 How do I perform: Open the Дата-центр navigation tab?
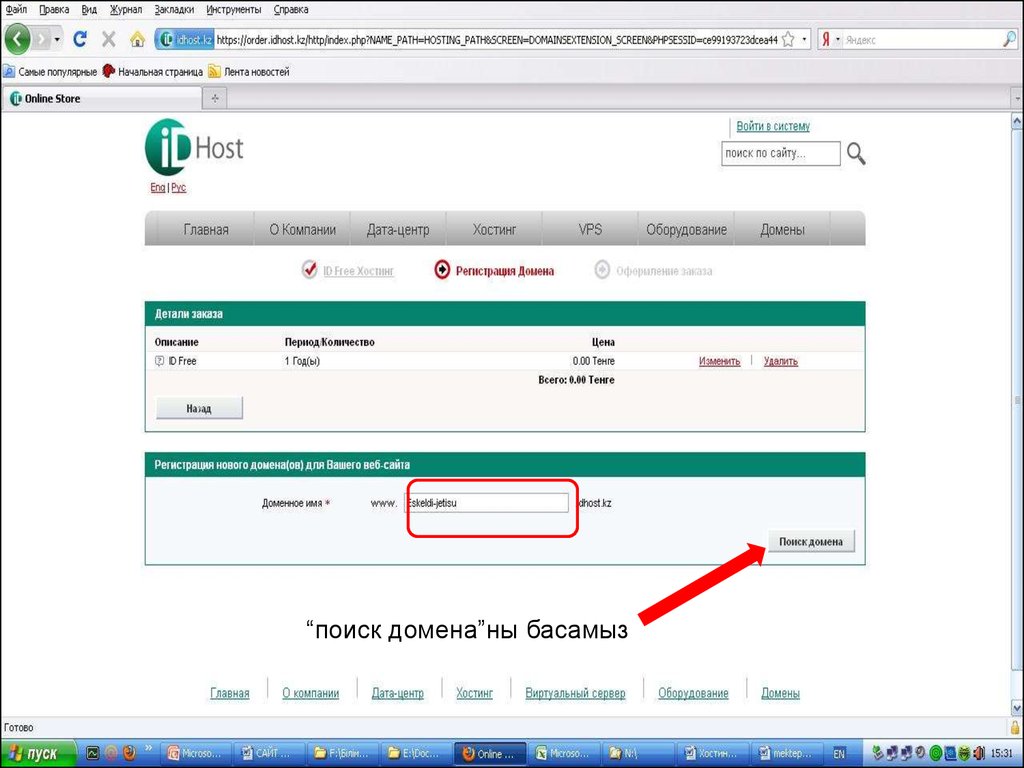[x=398, y=230]
